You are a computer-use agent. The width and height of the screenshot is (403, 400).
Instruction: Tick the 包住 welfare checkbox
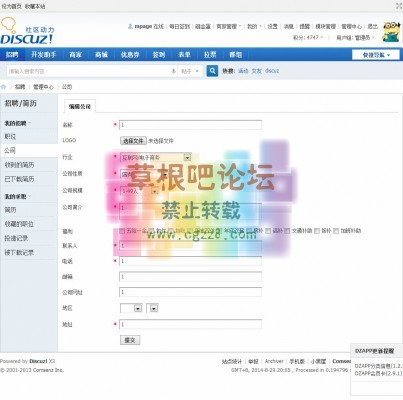pyautogui.click(x=151, y=231)
